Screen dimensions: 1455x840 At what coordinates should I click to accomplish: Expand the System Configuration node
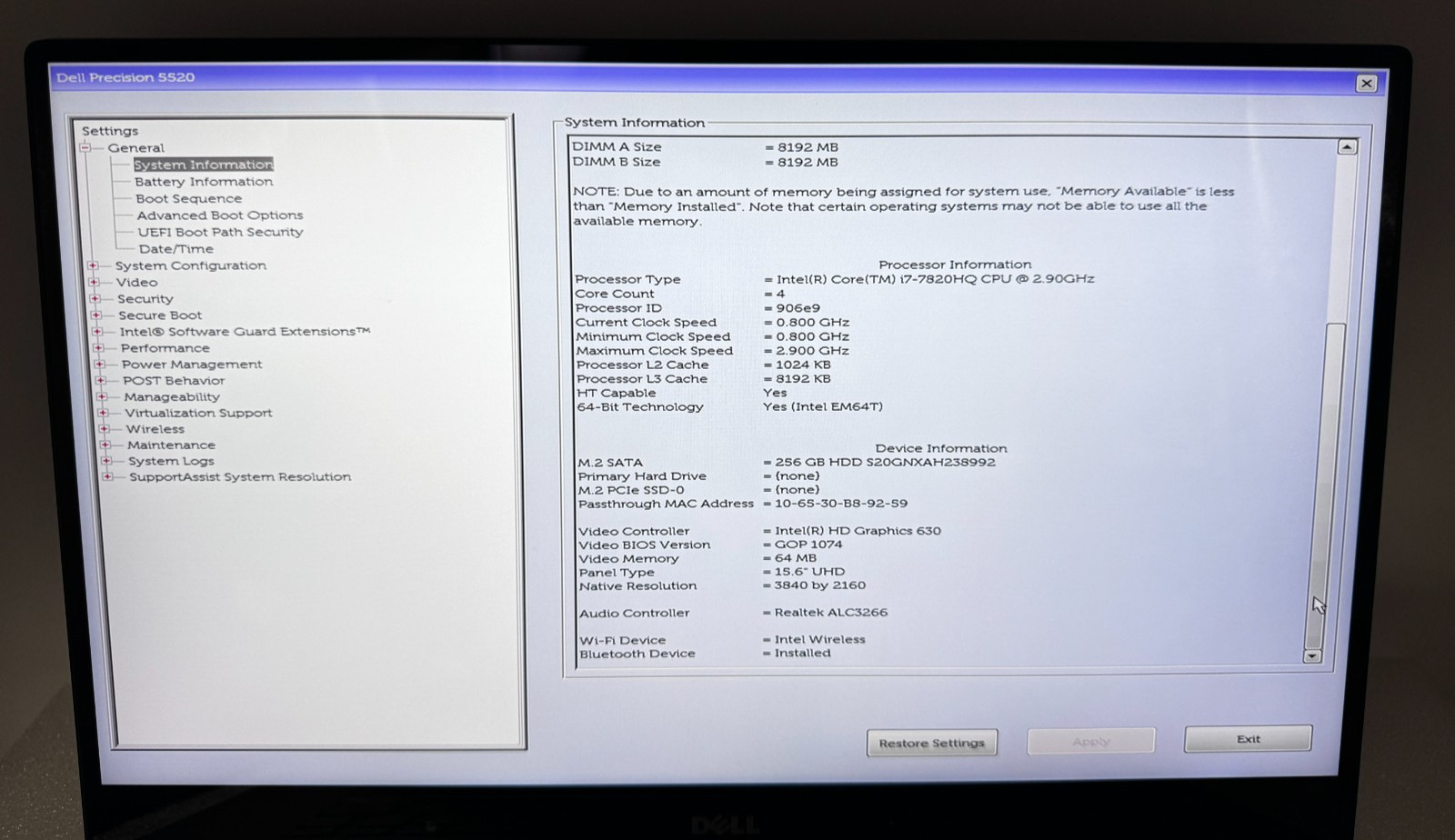click(93, 265)
